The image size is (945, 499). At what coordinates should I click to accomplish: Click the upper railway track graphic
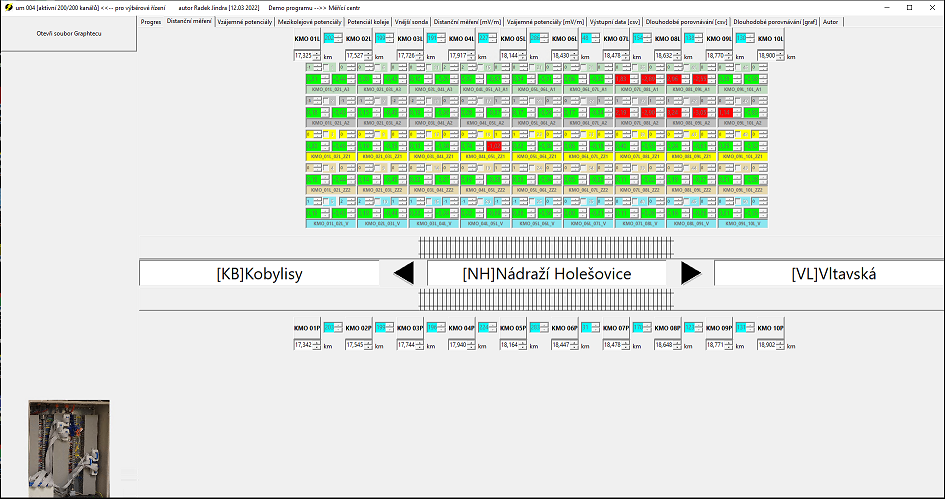point(546,247)
